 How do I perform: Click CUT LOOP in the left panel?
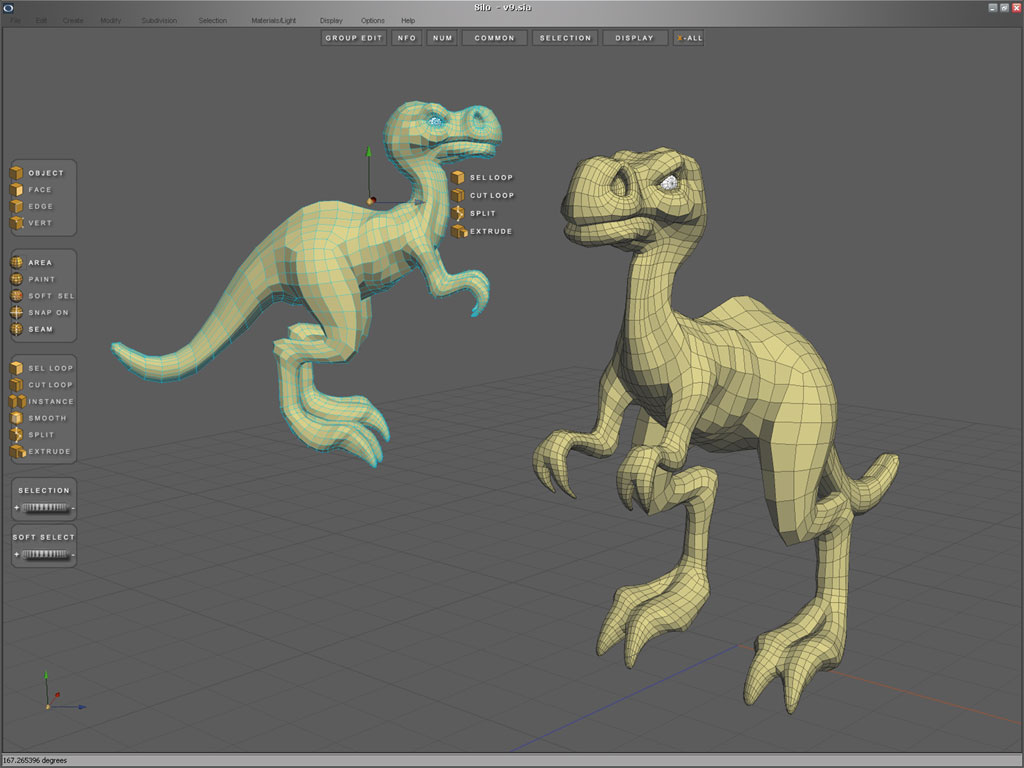(41, 385)
